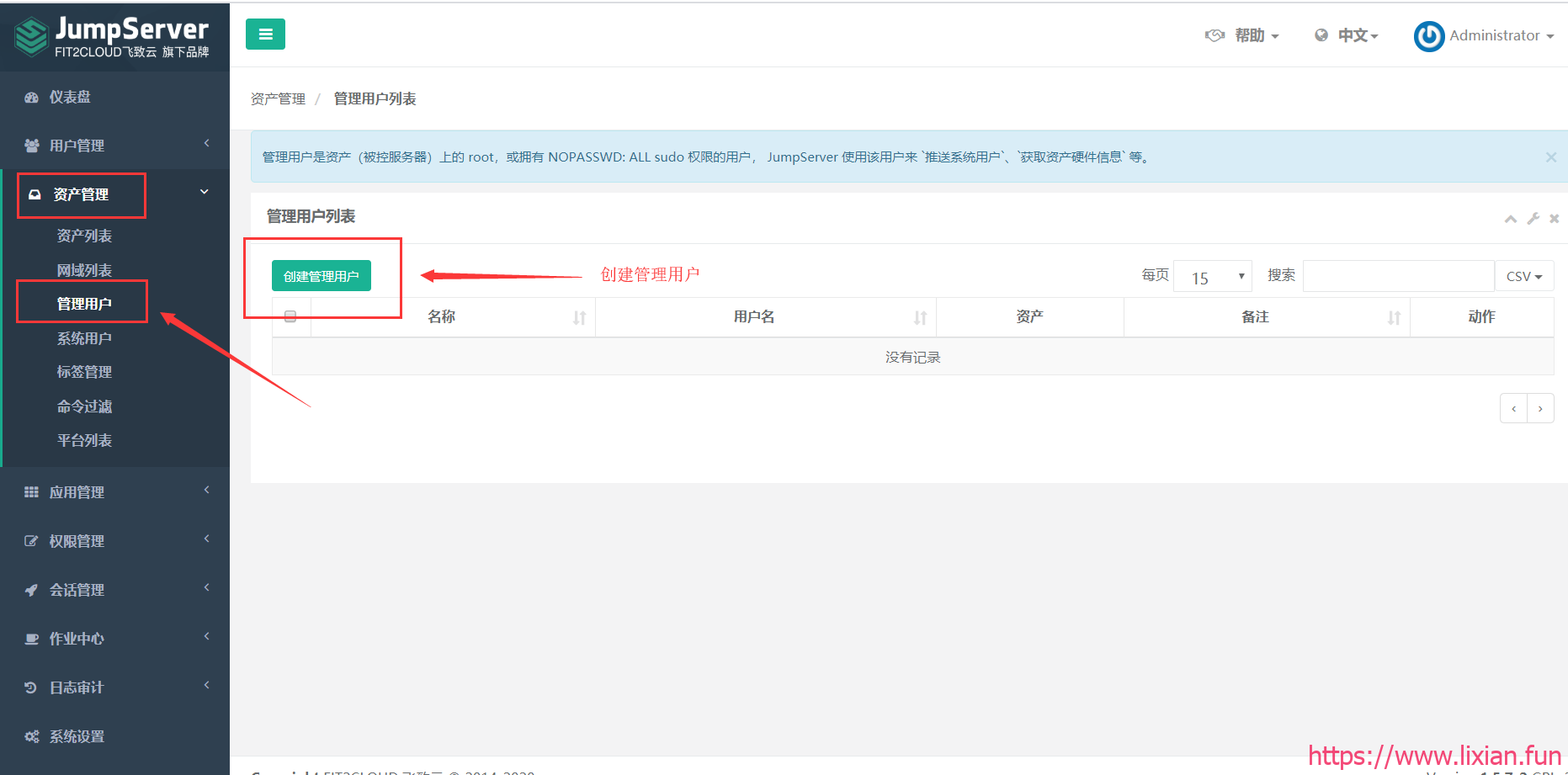Screen dimensions: 1568x775
Task: Click the 资产 column header
Action: 1030,317
